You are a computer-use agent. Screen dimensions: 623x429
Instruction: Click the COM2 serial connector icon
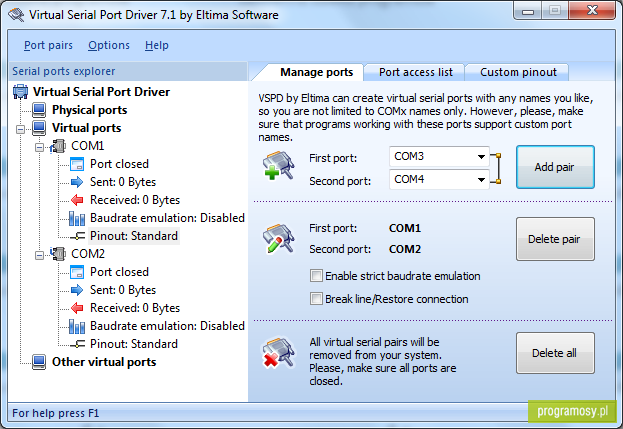(x=58, y=254)
